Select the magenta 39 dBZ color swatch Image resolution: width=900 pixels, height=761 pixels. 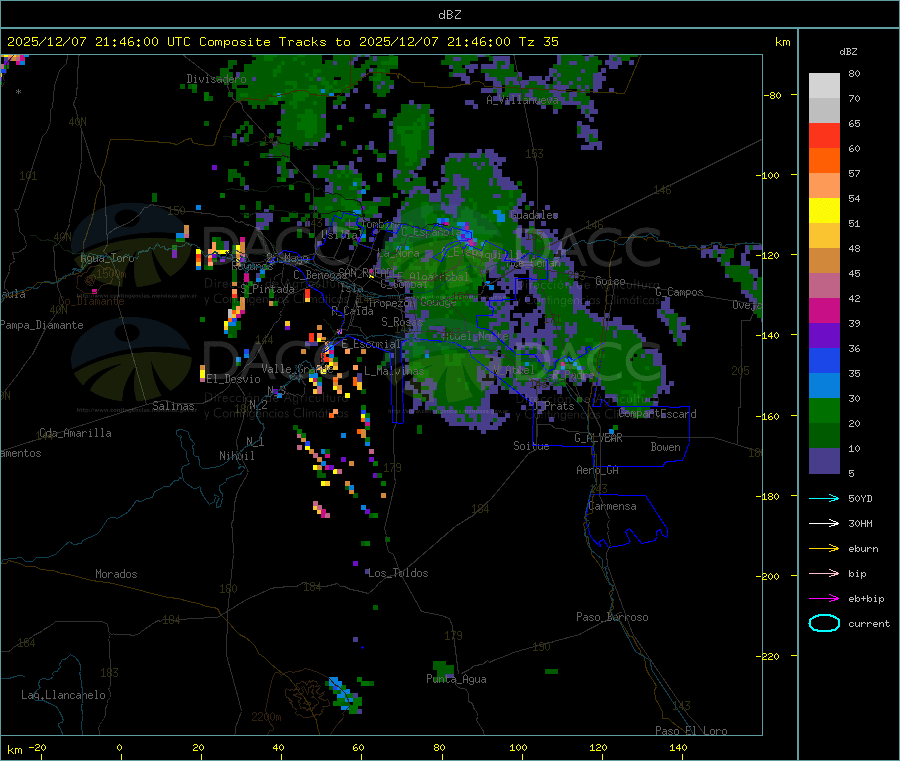click(824, 310)
